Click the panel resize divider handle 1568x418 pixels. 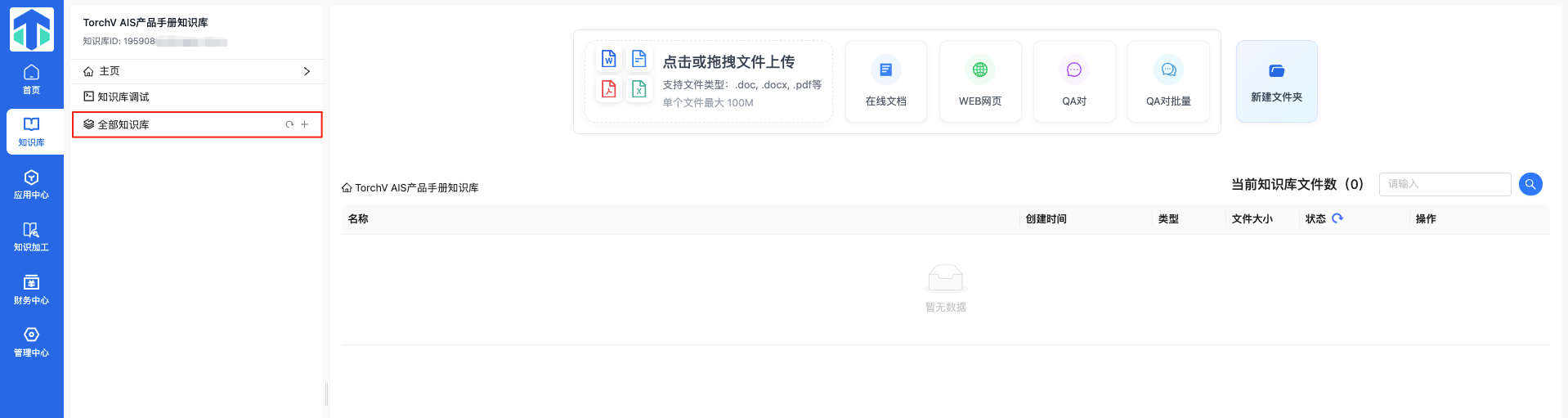point(326,393)
